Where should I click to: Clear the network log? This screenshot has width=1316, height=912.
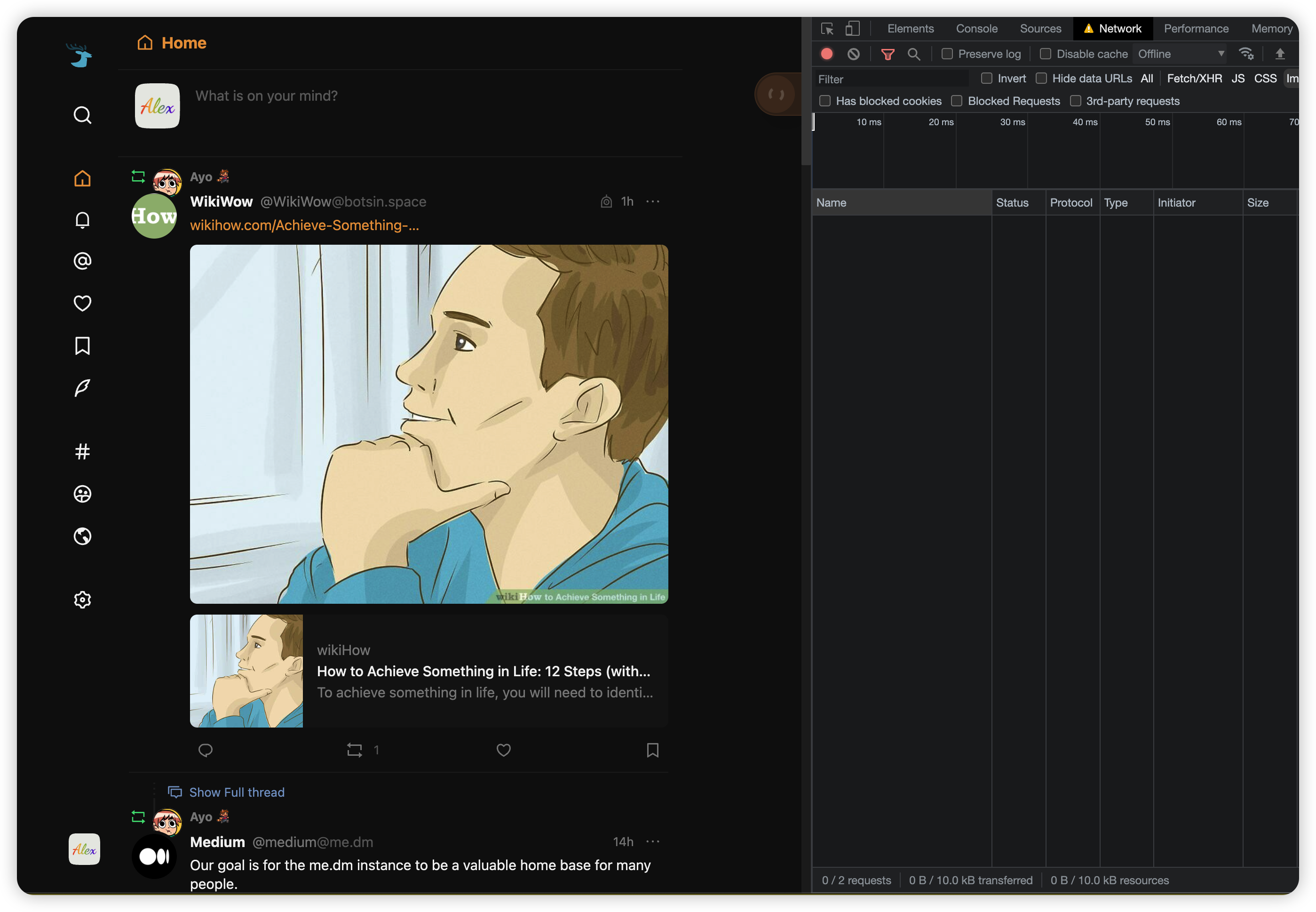click(x=853, y=54)
